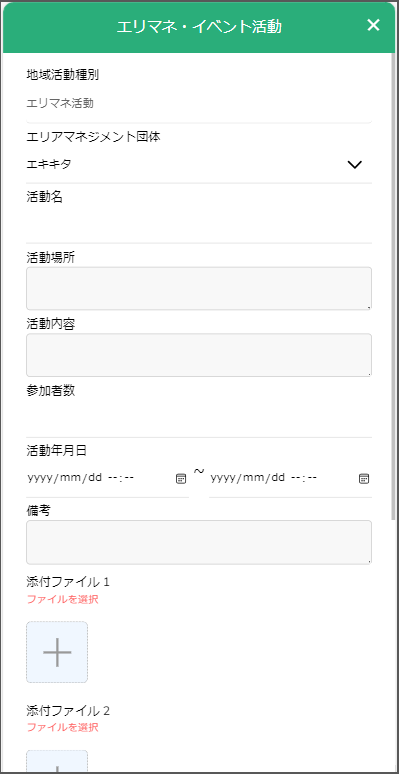Click ファイルを選択 link under 添付ファイル 2
The height and width of the screenshot is (774, 399).
coord(62,728)
